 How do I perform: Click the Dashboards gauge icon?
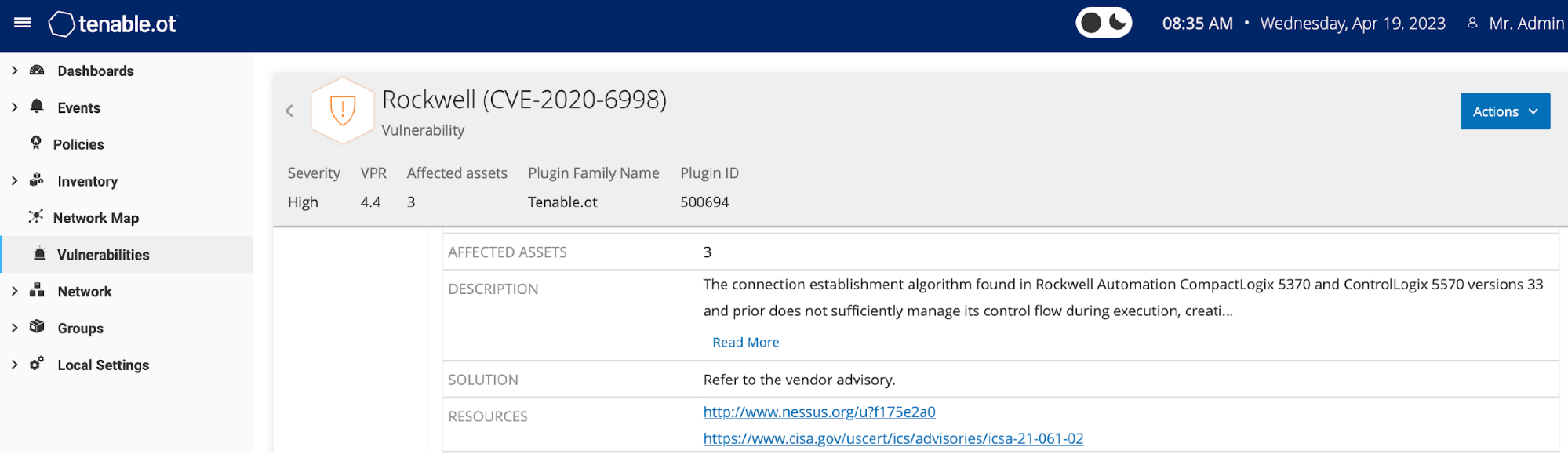(x=37, y=71)
